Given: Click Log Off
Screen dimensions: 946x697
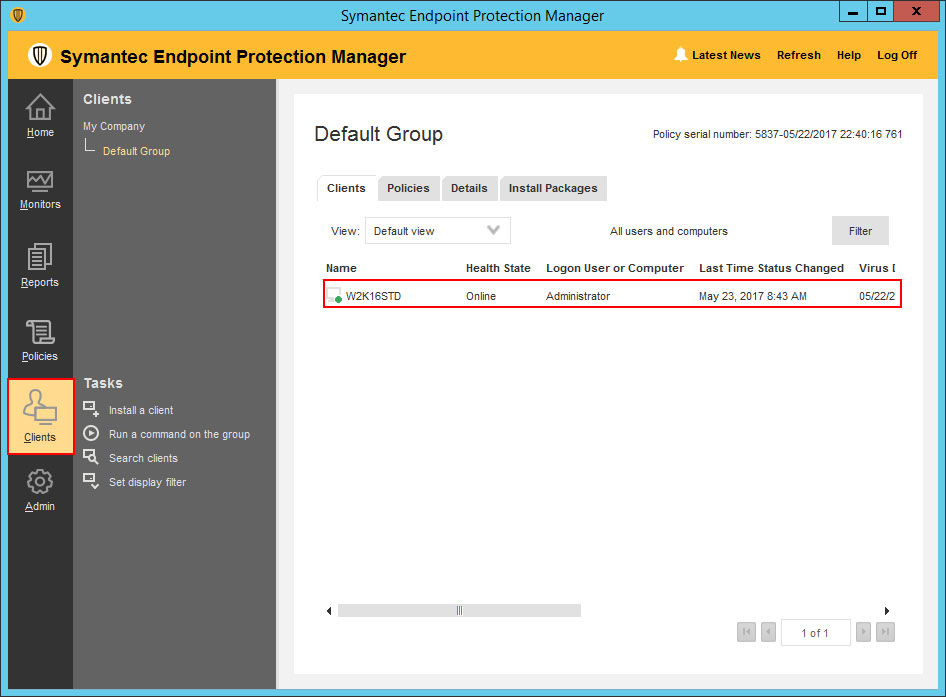Looking at the screenshot, I should [897, 55].
